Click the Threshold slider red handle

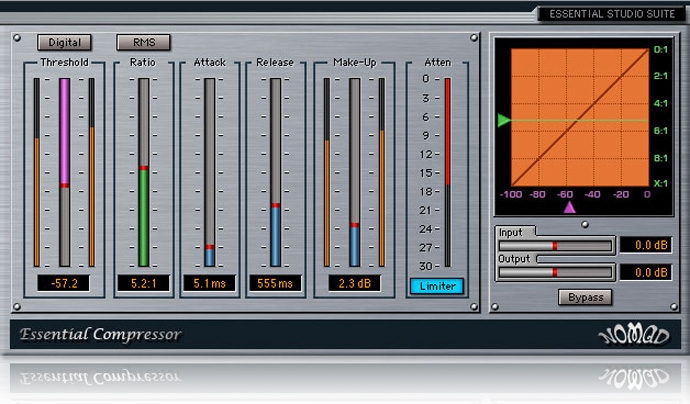(x=65, y=185)
